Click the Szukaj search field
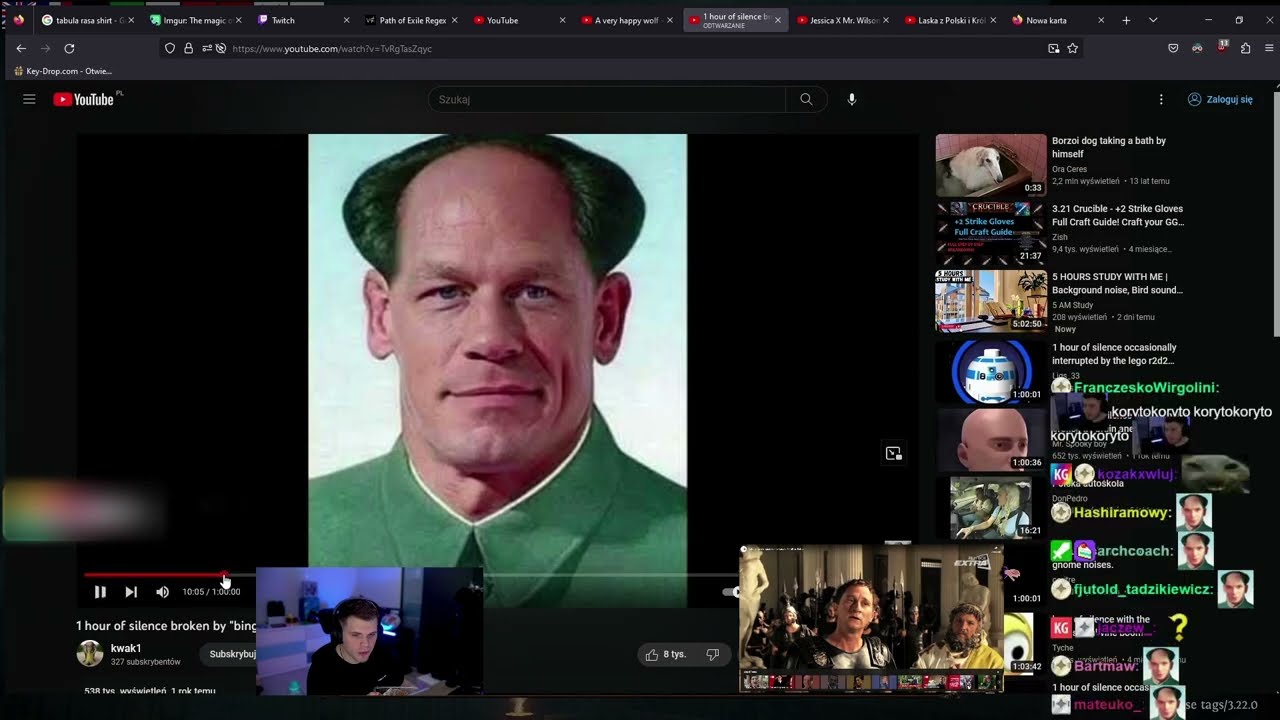The width and height of the screenshot is (1280, 720). 607,99
